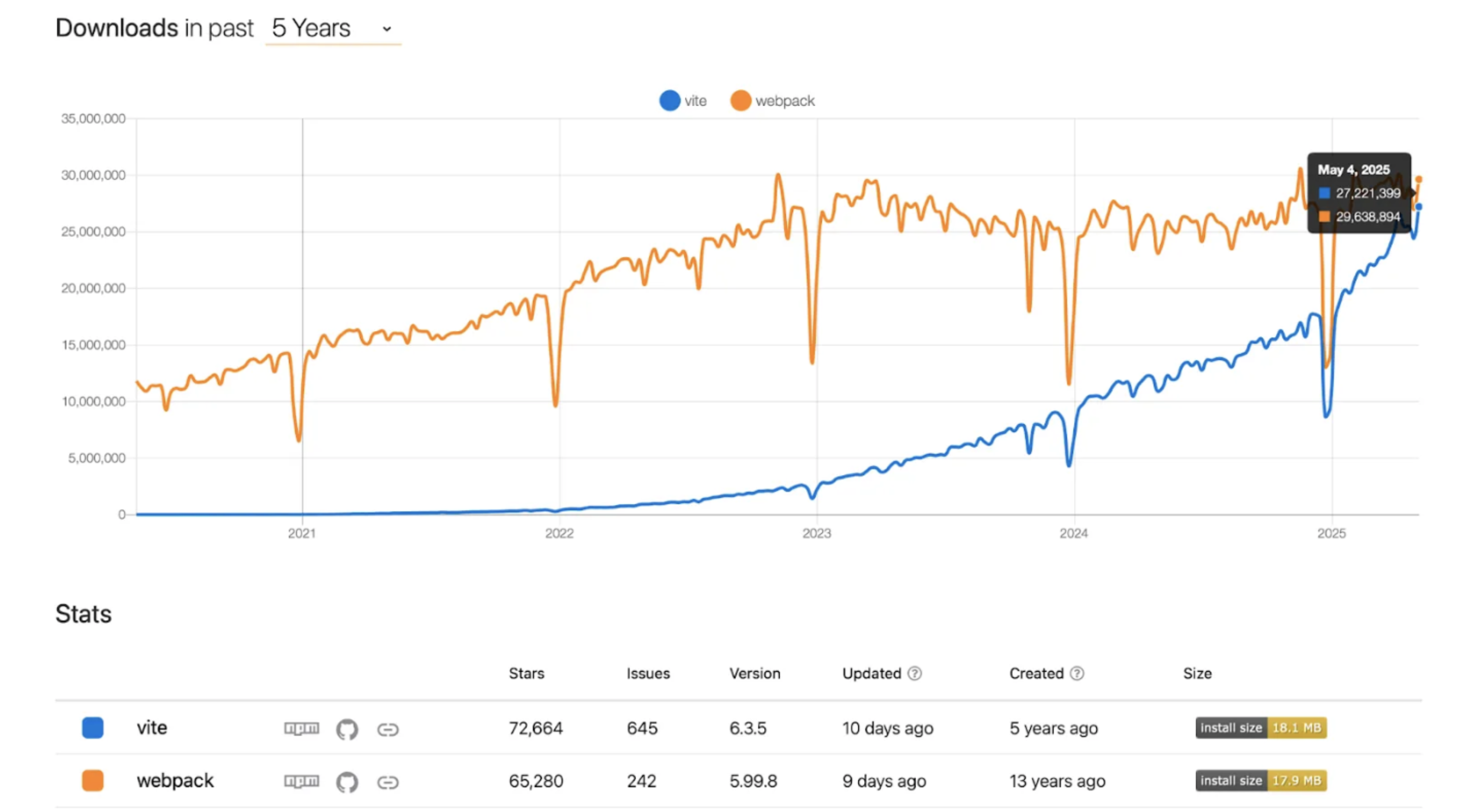
Task: Open vite's npm page icon
Action: [301, 729]
